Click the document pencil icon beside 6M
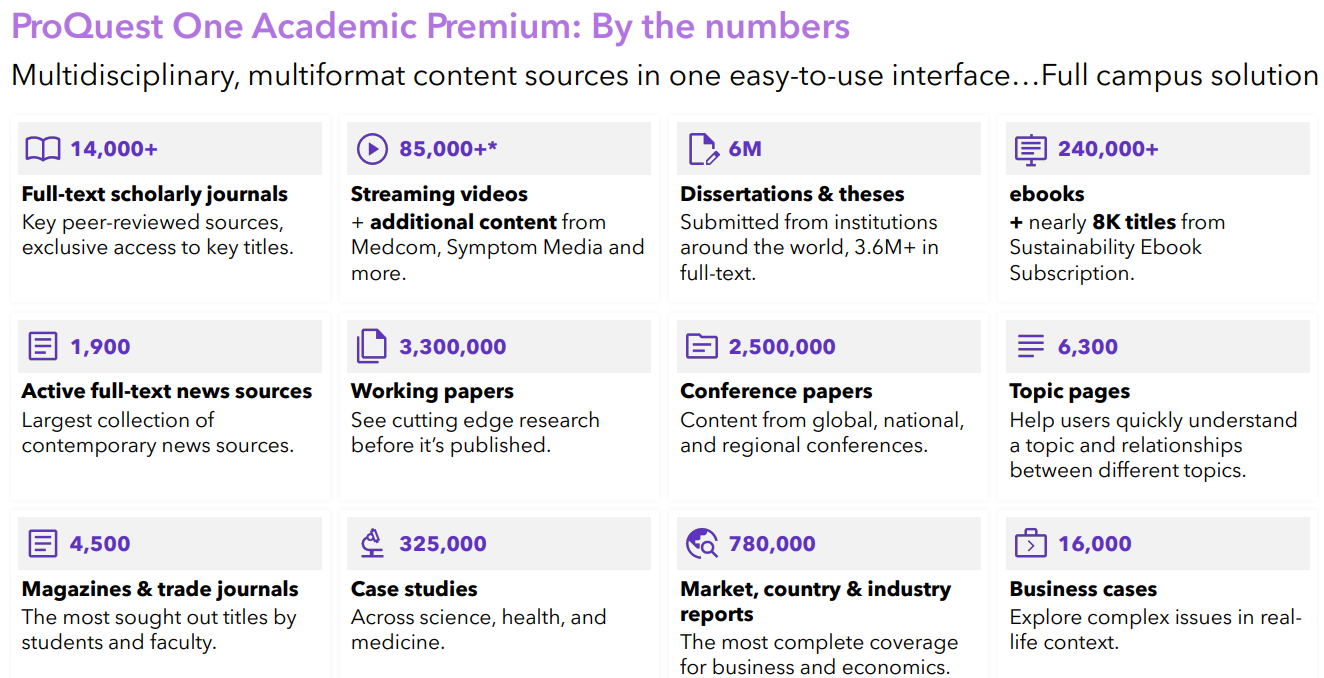Screen dimensions: 1324x678 [x=703, y=149]
